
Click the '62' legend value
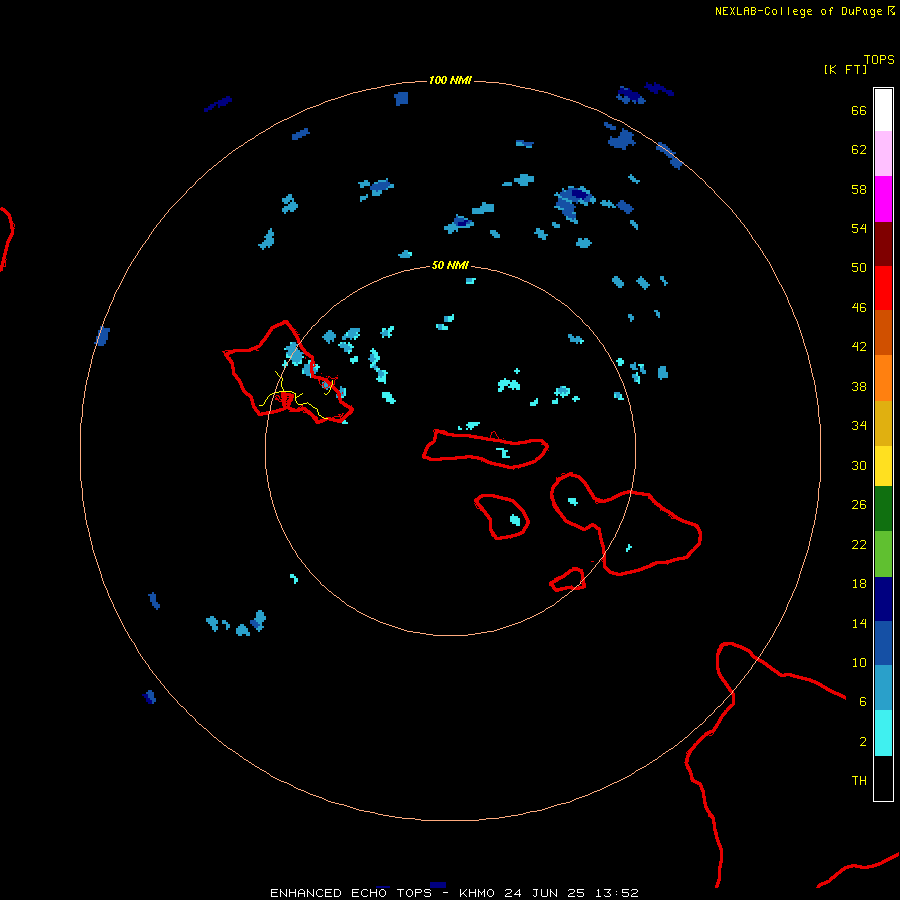pyautogui.click(x=859, y=150)
